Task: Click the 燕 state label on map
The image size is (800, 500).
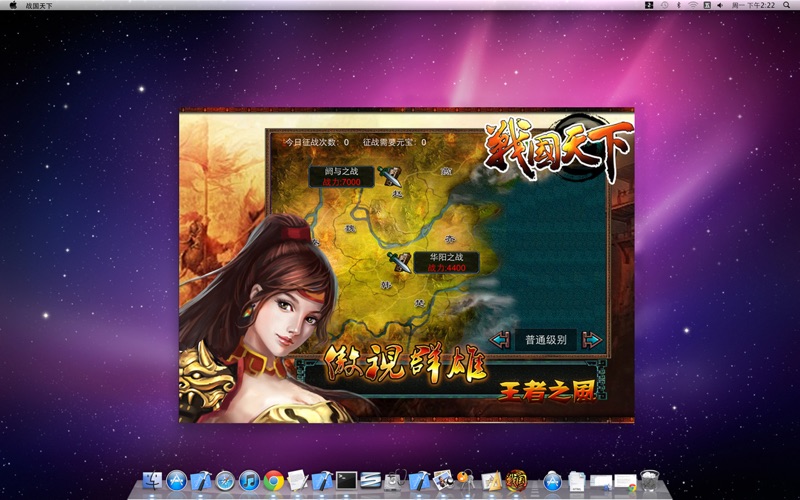Action: click(447, 171)
